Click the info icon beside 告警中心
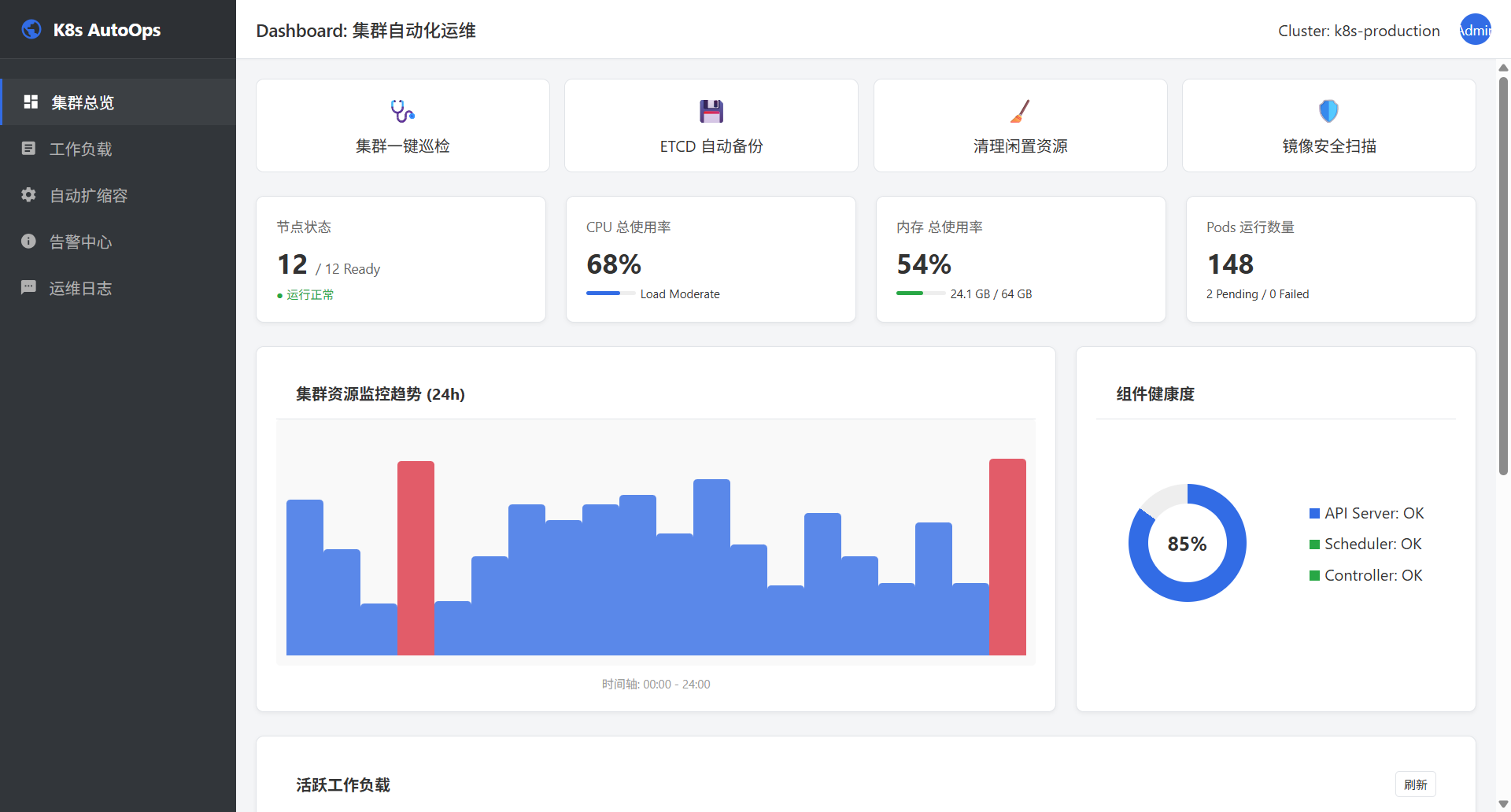Viewport: 1511px width, 812px height. (29, 242)
